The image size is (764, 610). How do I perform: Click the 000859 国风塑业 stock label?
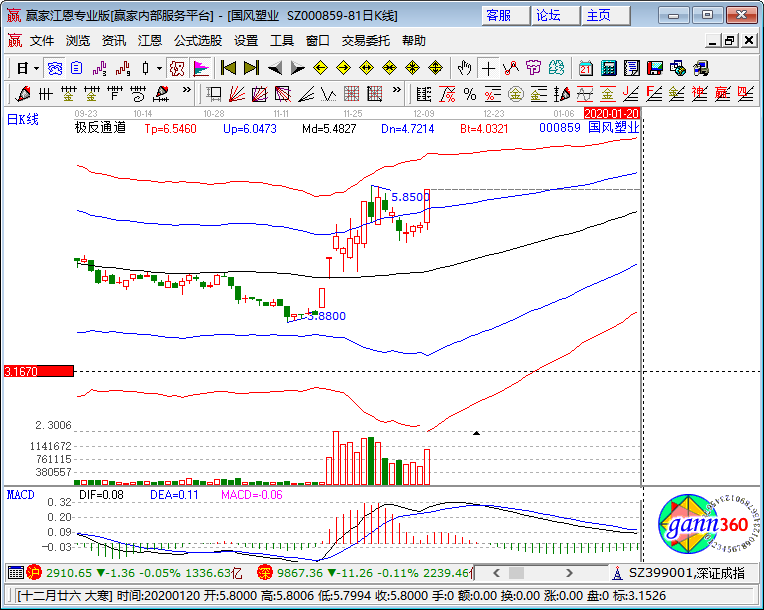pyautogui.click(x=589, y=128)
